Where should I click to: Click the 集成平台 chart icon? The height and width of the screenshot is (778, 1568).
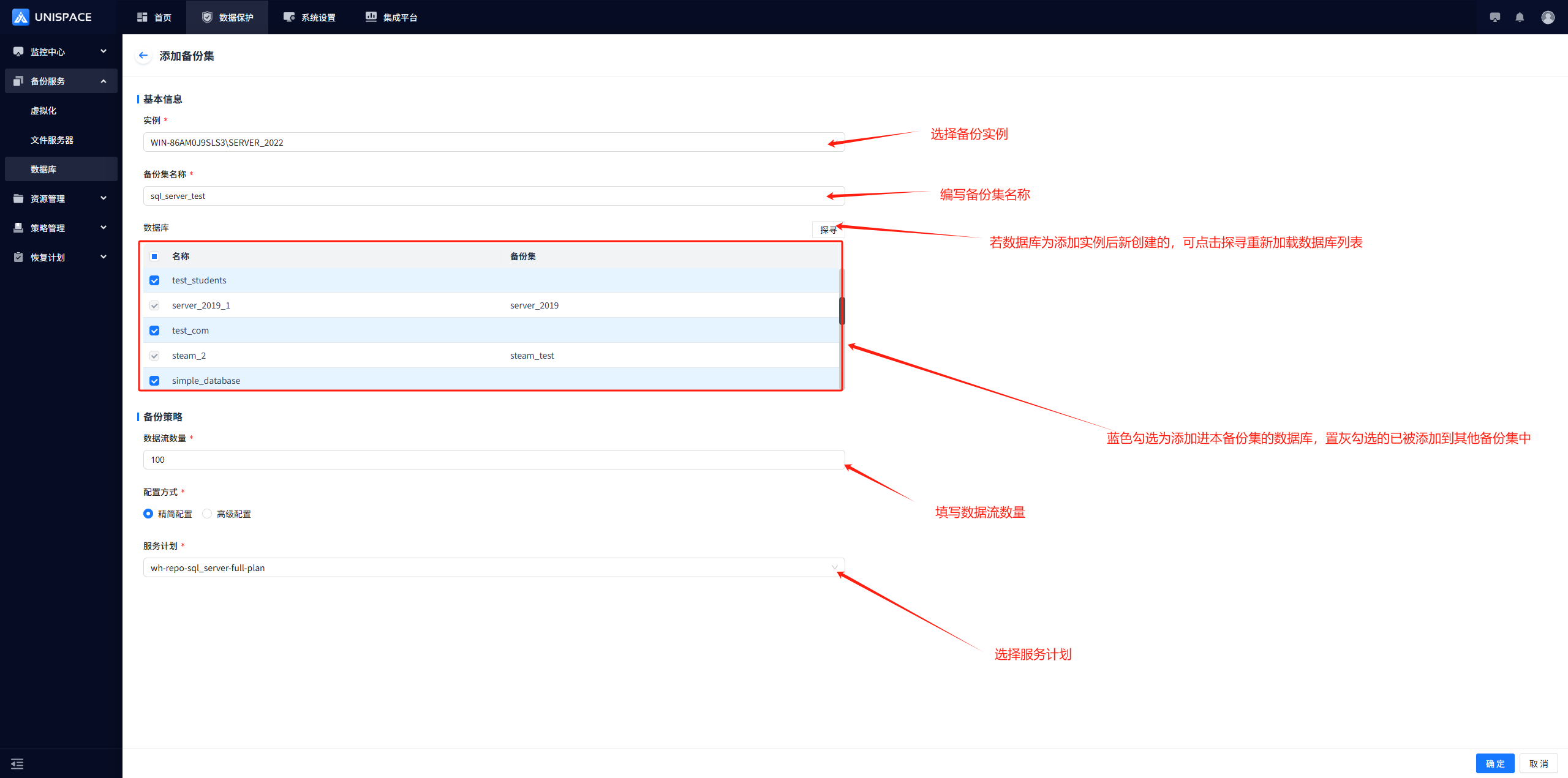(x=371, y=17)
